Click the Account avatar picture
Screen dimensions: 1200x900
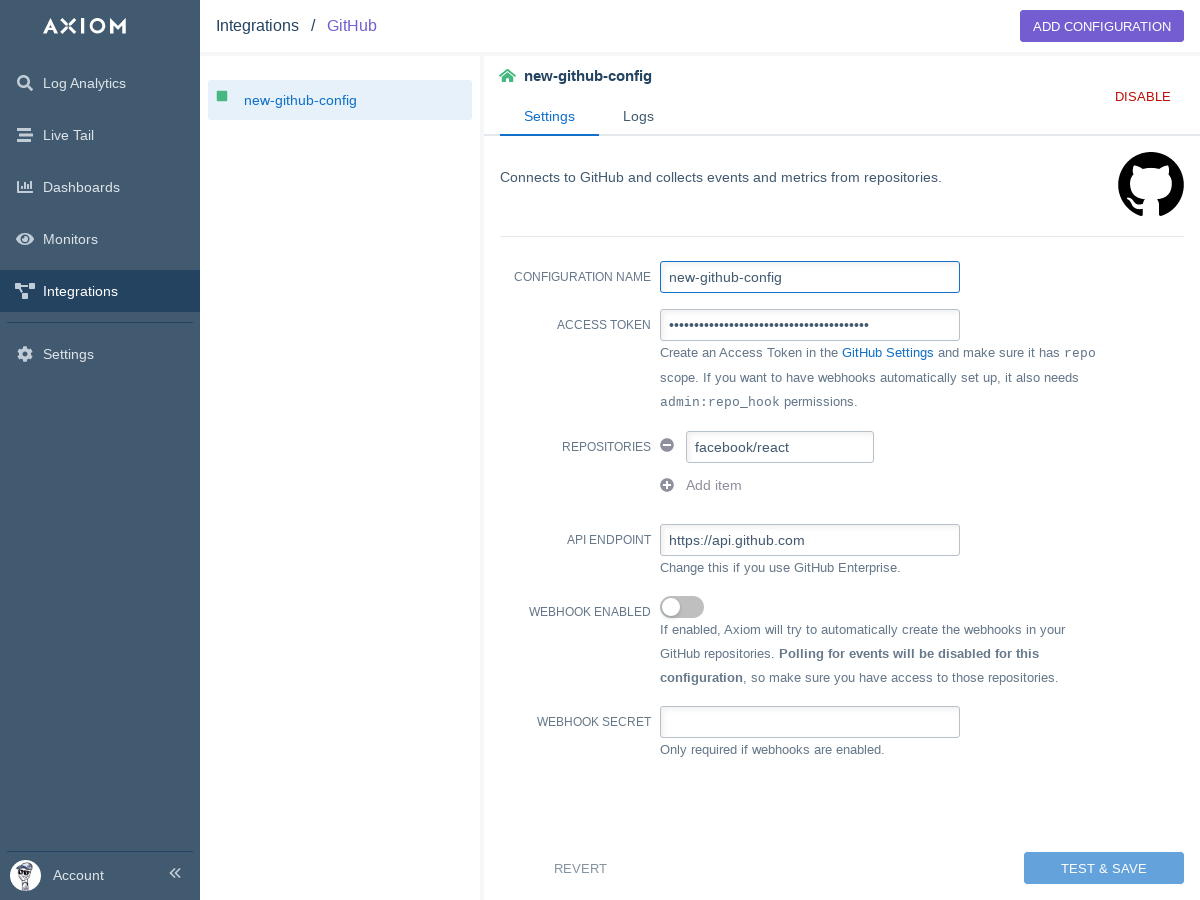click(25, 875)
